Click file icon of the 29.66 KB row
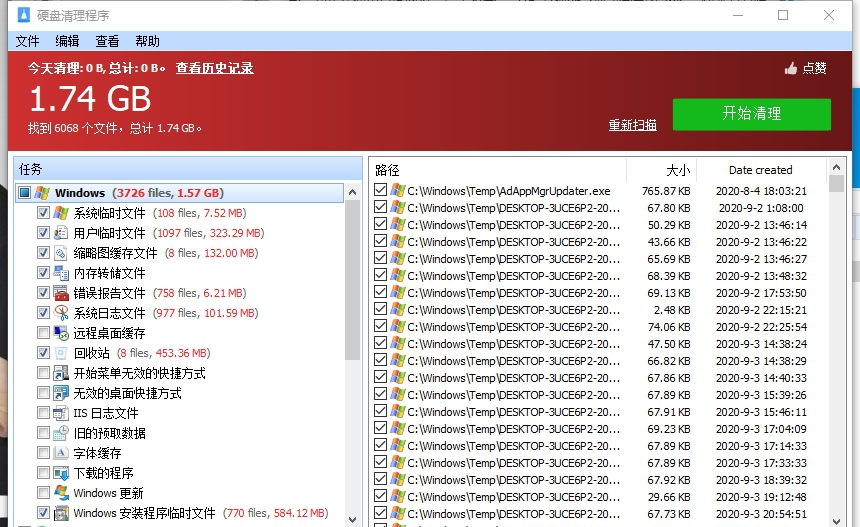 [x=398, y=496]
